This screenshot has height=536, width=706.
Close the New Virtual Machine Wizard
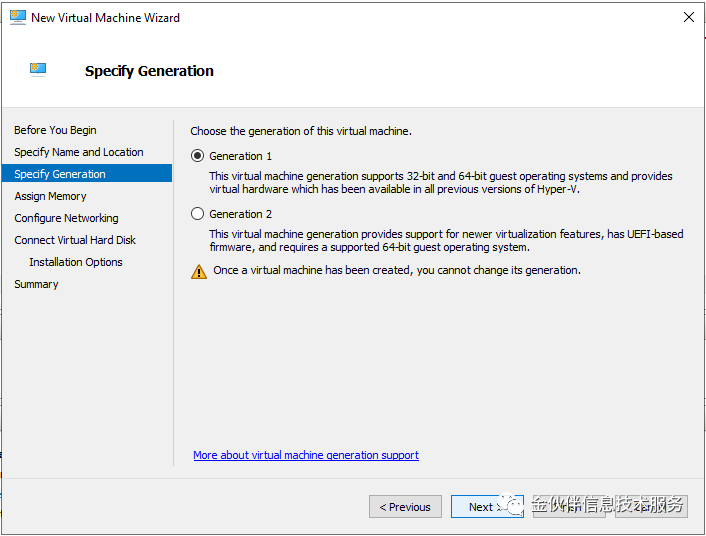pos(688,17)
